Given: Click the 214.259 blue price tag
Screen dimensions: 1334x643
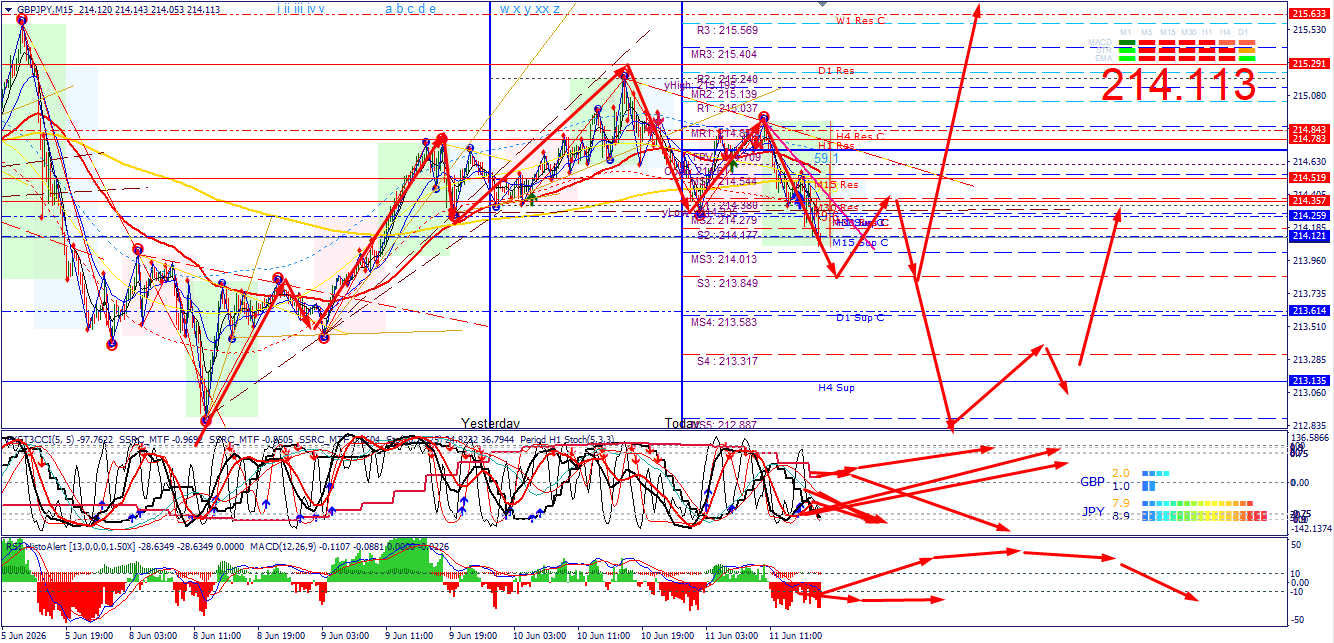Looking at the screenshot, I should click(x=1309, y=216).
